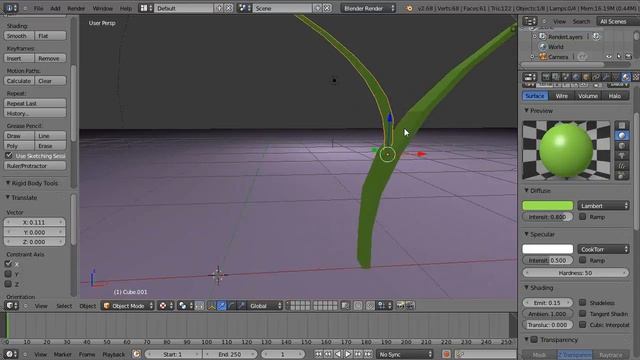
Task: Enable the Cubic Interpolation checkbox
Action: (582, 324)
